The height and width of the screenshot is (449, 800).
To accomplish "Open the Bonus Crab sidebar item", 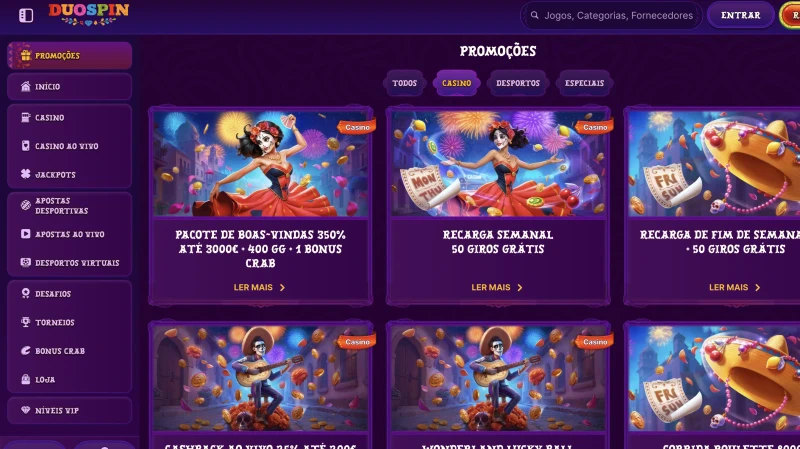I will tap(69, 351).
